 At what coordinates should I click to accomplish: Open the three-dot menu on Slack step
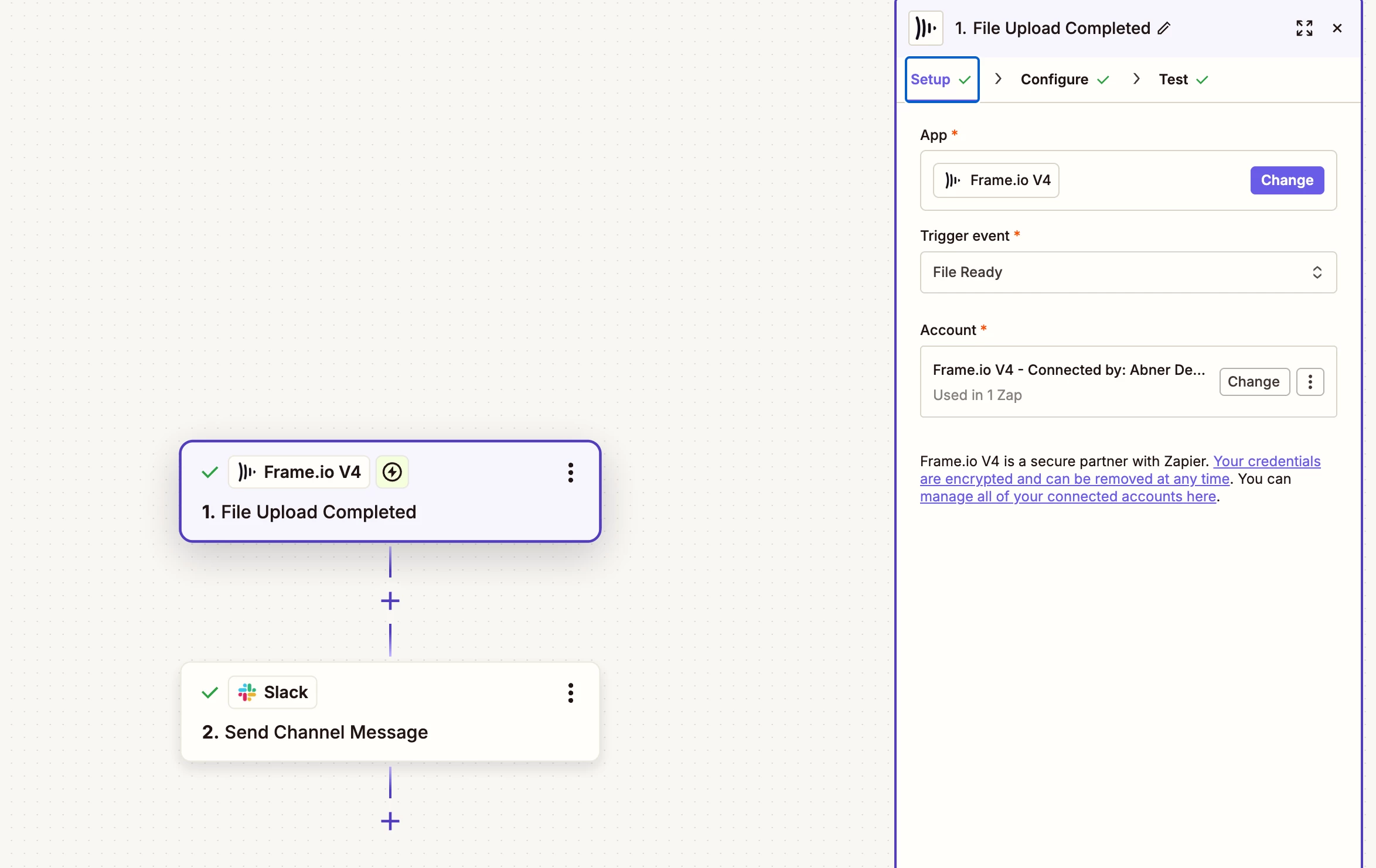point(570,692)
